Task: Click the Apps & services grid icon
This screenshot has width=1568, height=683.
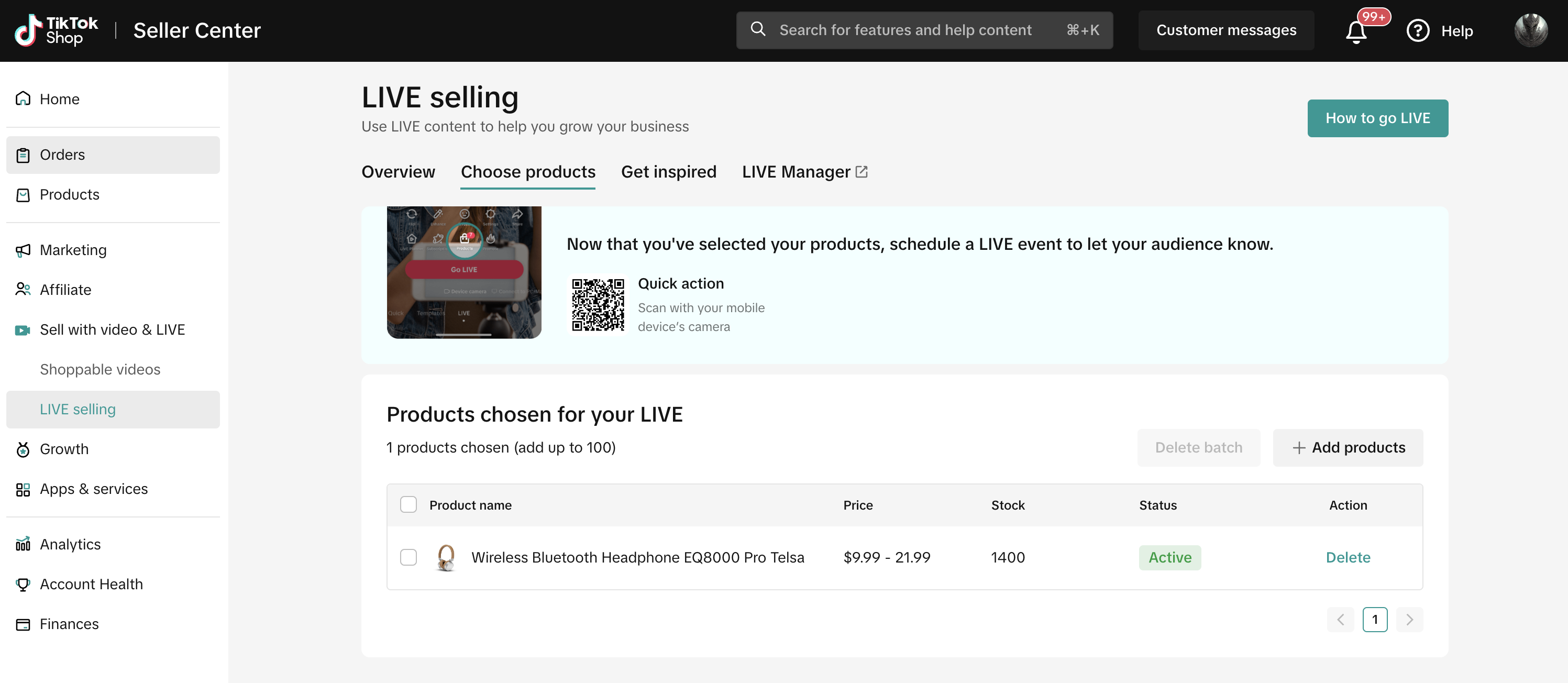Action: [x=23, y=489]
